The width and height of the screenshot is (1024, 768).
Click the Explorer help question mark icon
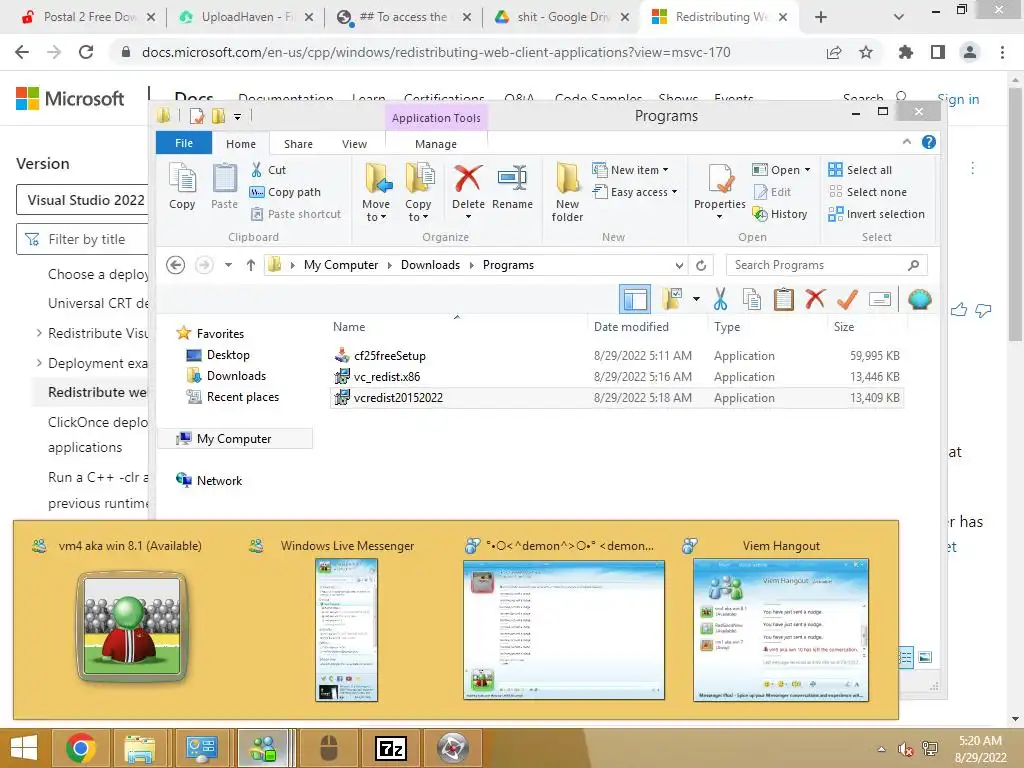click(929, 142)
